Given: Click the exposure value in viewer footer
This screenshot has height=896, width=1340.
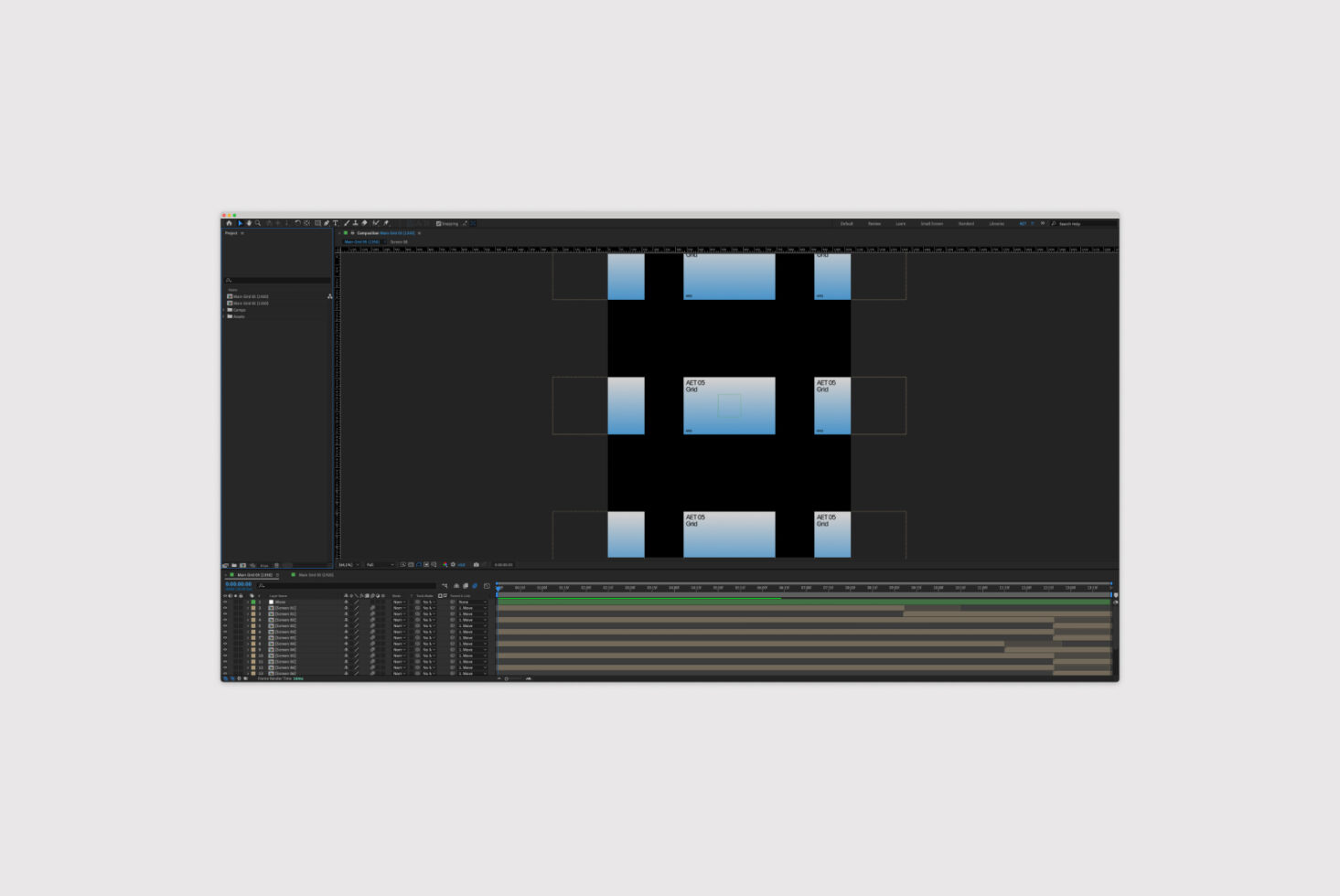Looking at the screenshot, I should [x=461, y=565].
